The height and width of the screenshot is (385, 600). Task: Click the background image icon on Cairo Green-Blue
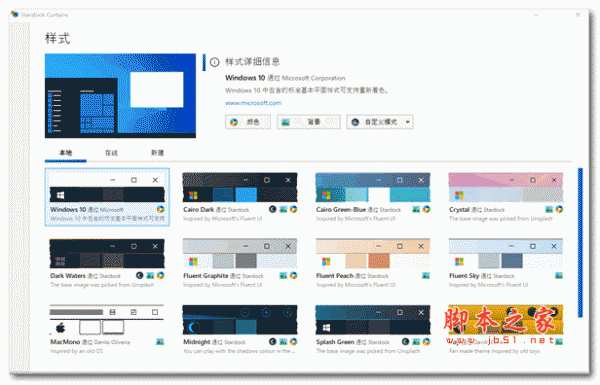[416, 209]
